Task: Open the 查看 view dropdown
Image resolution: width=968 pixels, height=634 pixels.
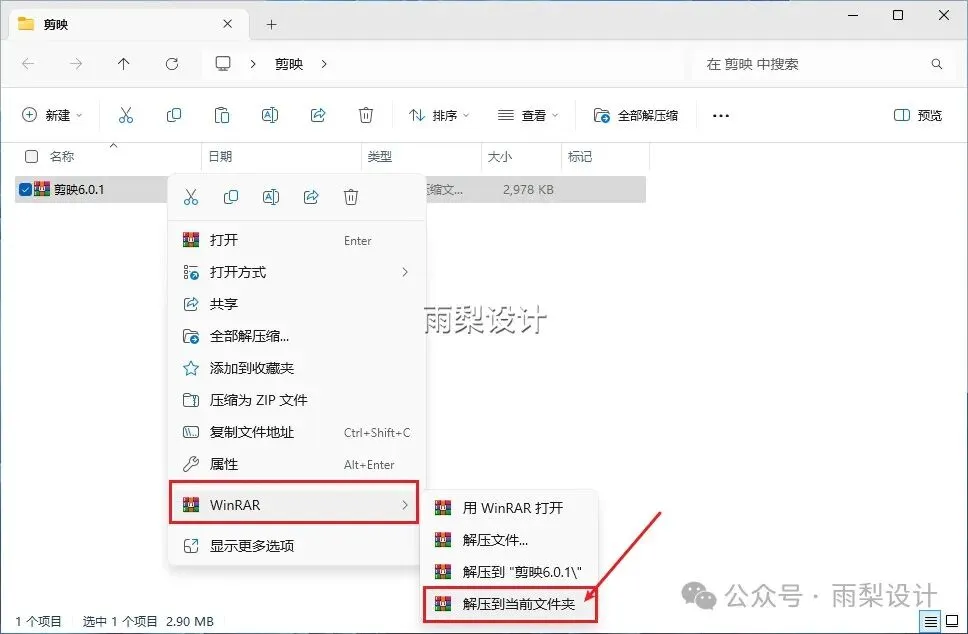Action: [x=528, y=115]
